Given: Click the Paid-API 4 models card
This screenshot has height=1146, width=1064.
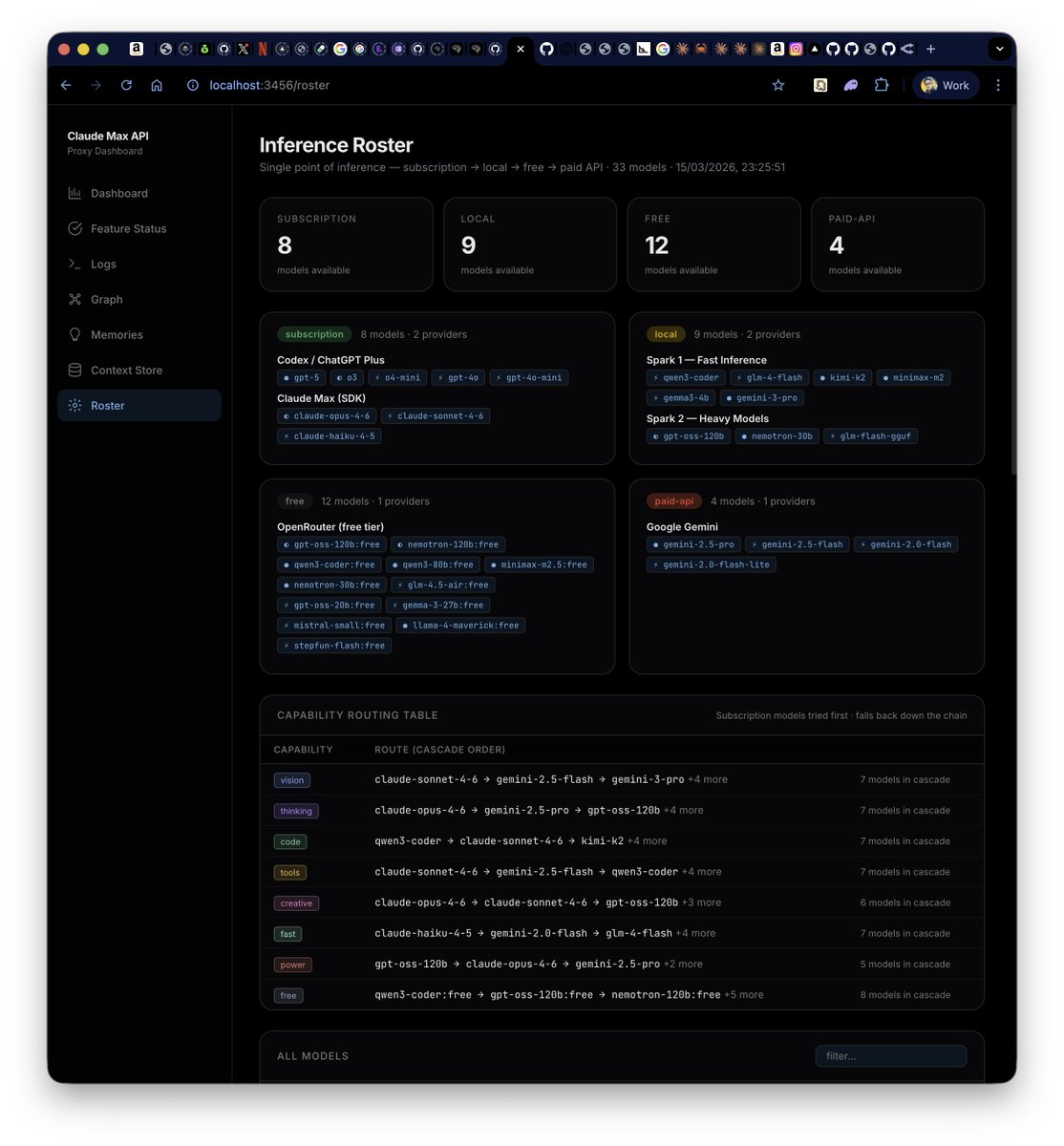Looking at the screenshot, I should pos(898,244).
